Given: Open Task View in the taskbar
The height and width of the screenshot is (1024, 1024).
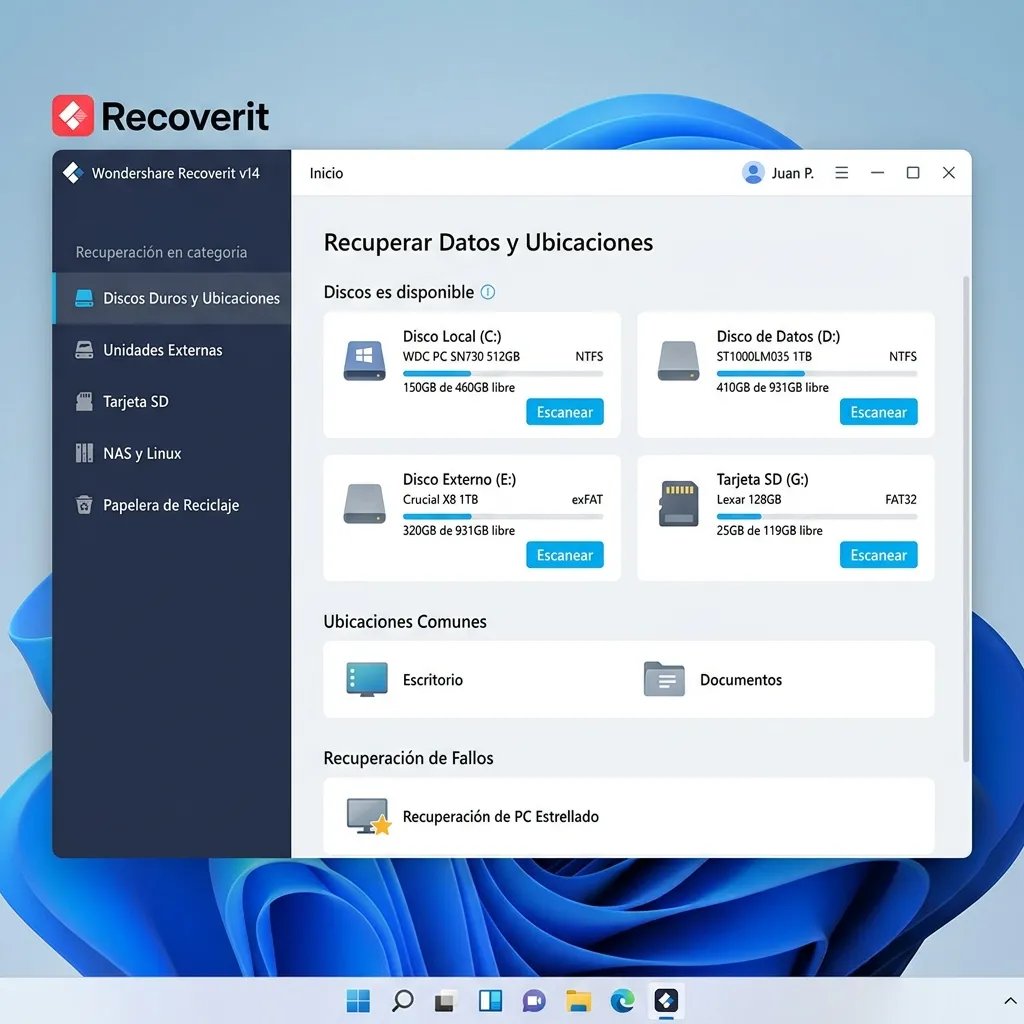Looking at the screenshot, I should pyautogui.click(x=445, y=1000).
